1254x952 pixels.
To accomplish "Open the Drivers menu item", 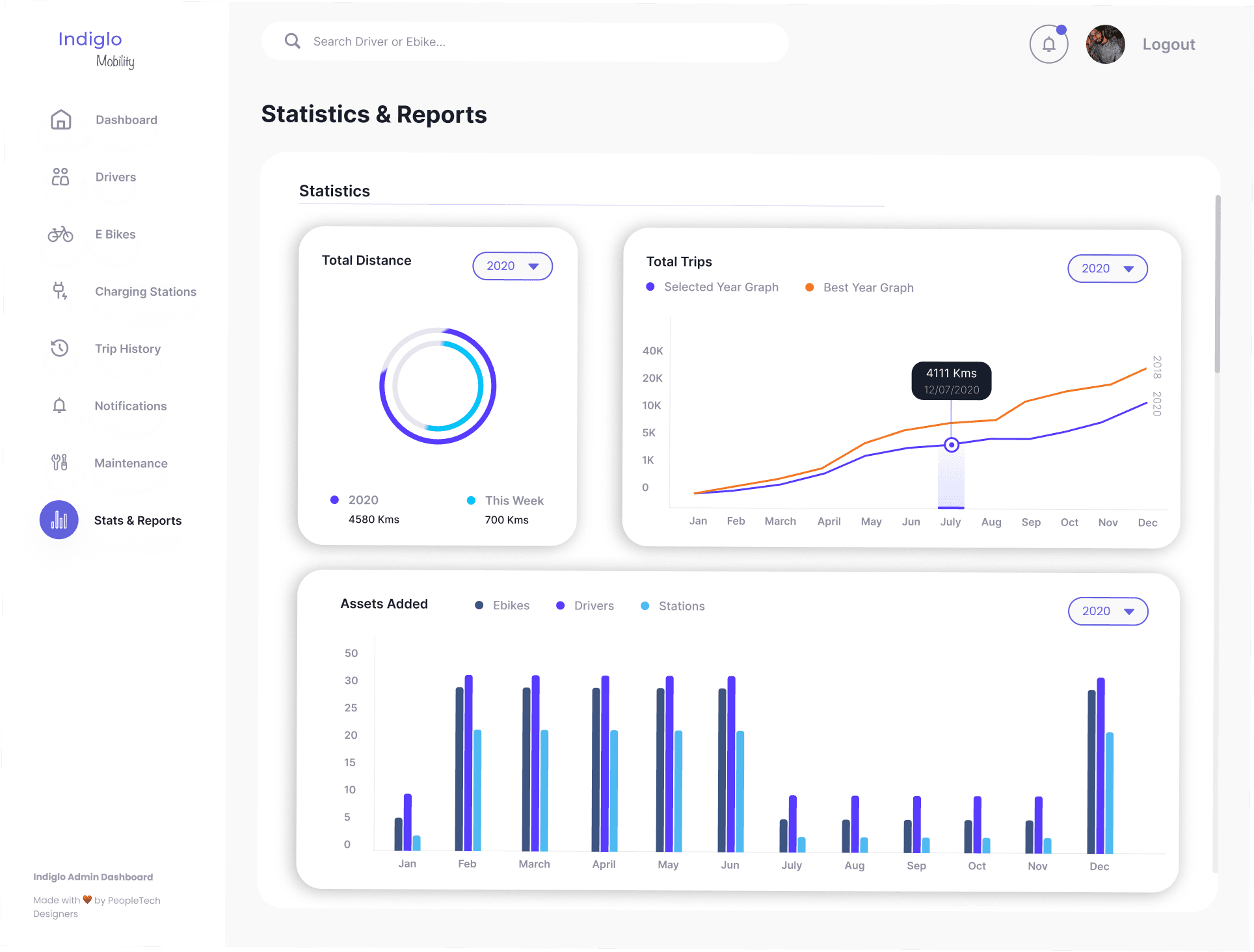I will tap(116, 177).
